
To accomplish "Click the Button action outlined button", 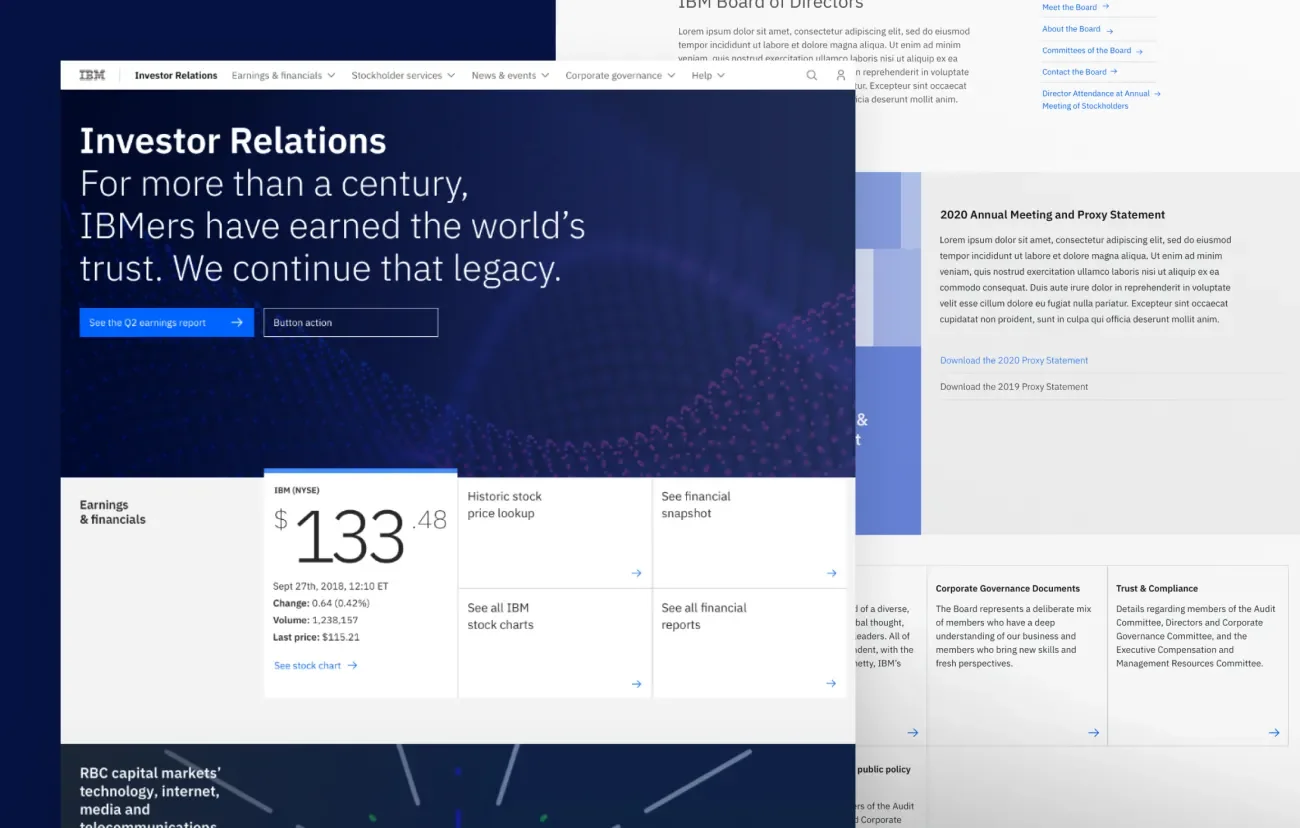I will (x=351, y=322).
